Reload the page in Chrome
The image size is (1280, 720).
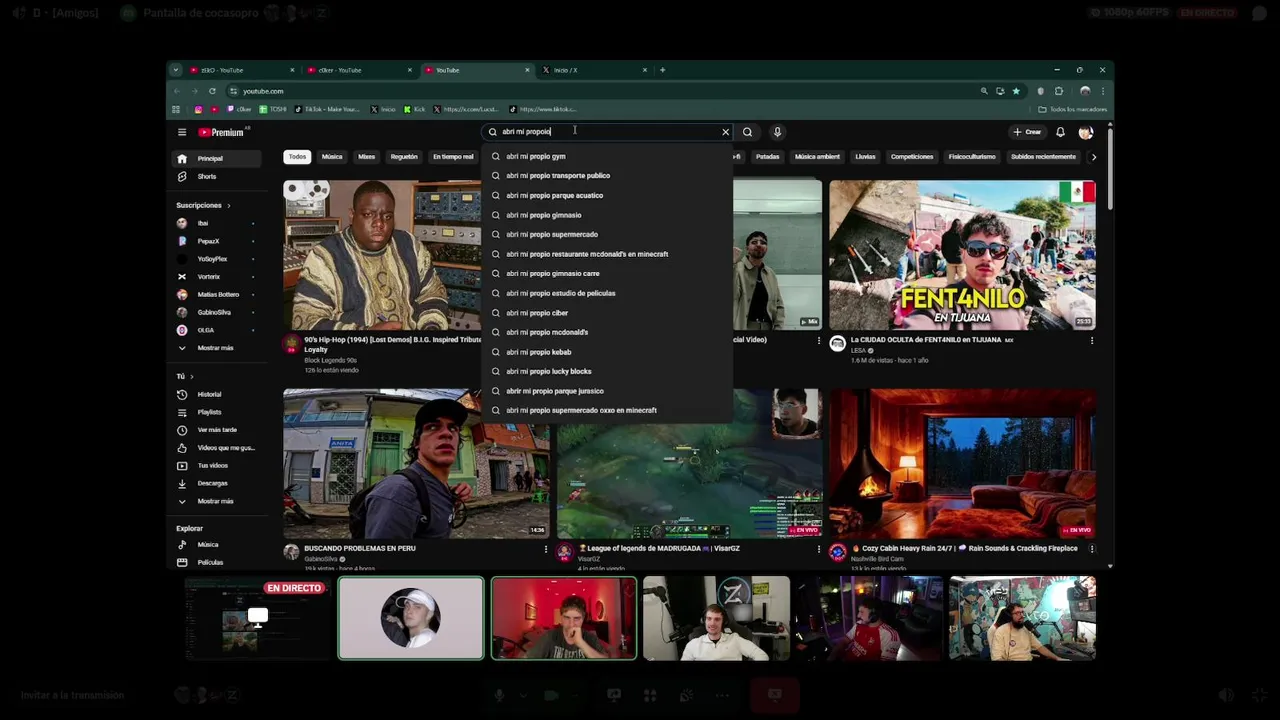[x=212, y=91]
